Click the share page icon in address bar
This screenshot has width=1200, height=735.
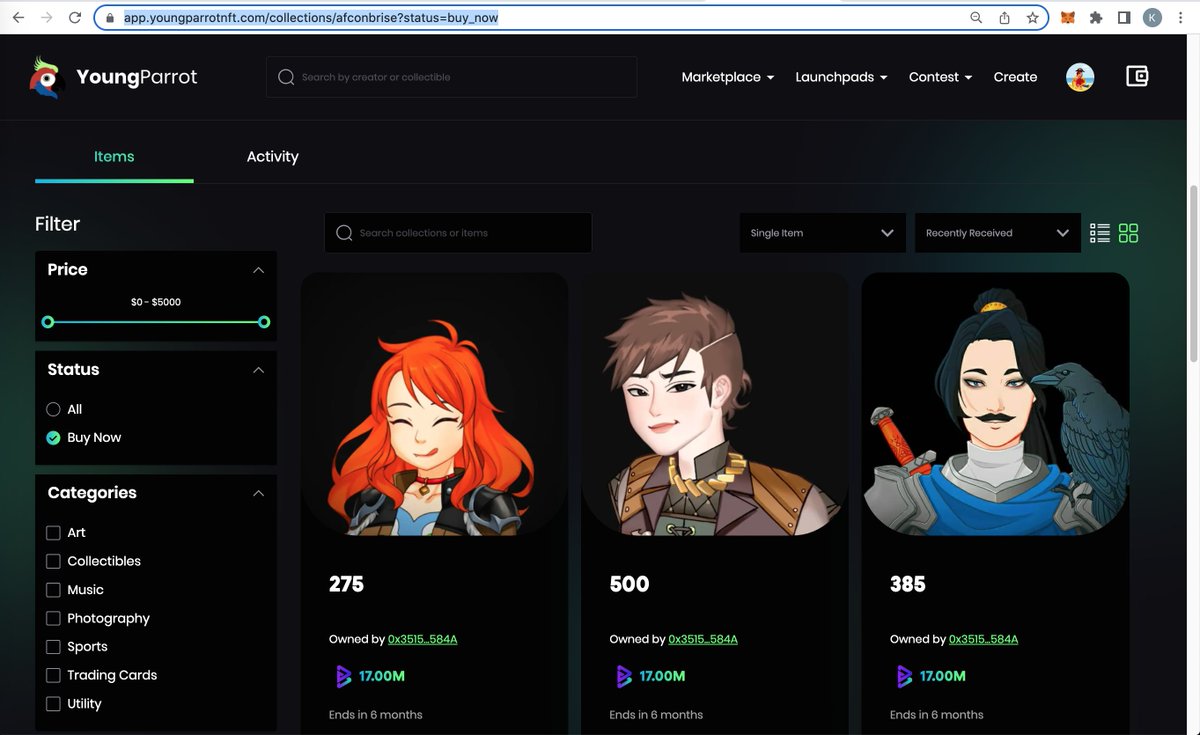point(1004,18)
